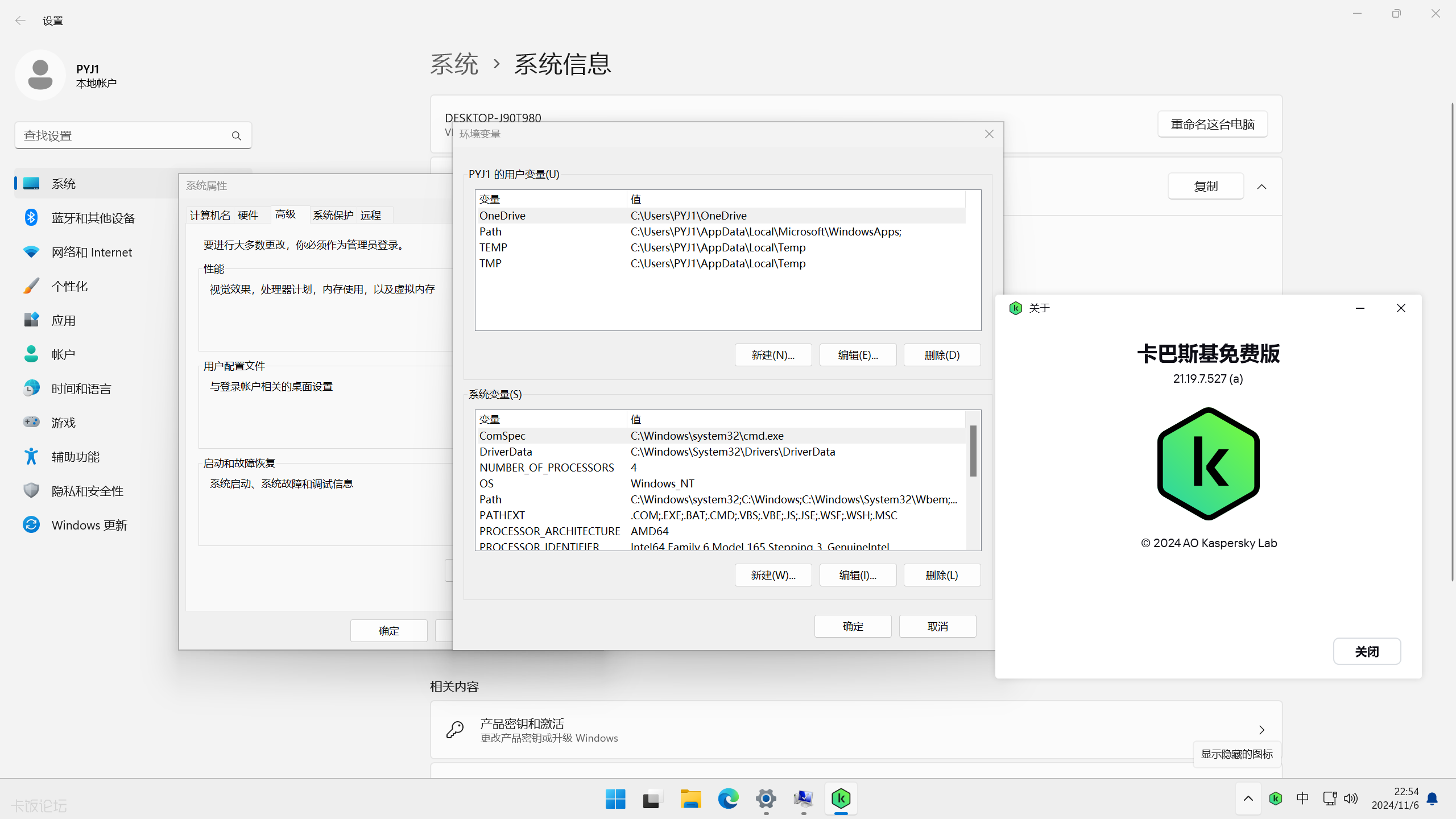This screenshot has width=1456, height=819.
Task: Click the search magnifier in 查找设置 box
Action: coord(237,136)
